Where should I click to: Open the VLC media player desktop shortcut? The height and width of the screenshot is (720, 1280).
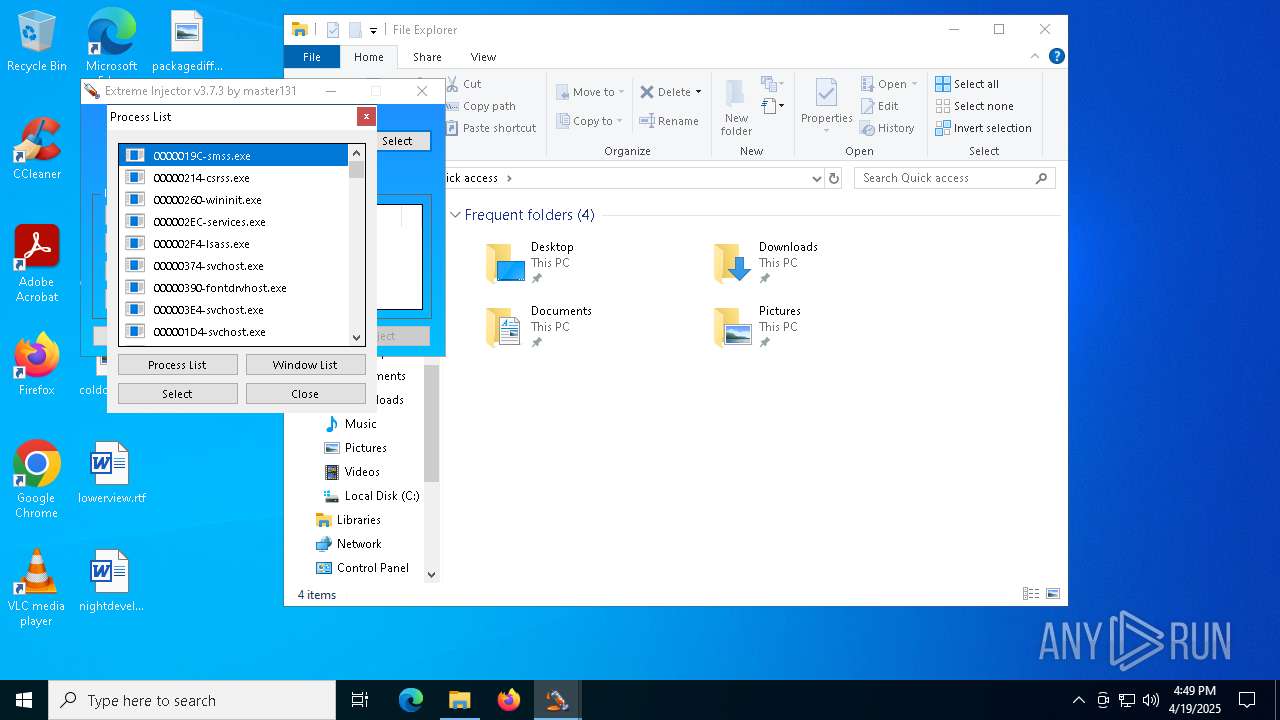36,588
